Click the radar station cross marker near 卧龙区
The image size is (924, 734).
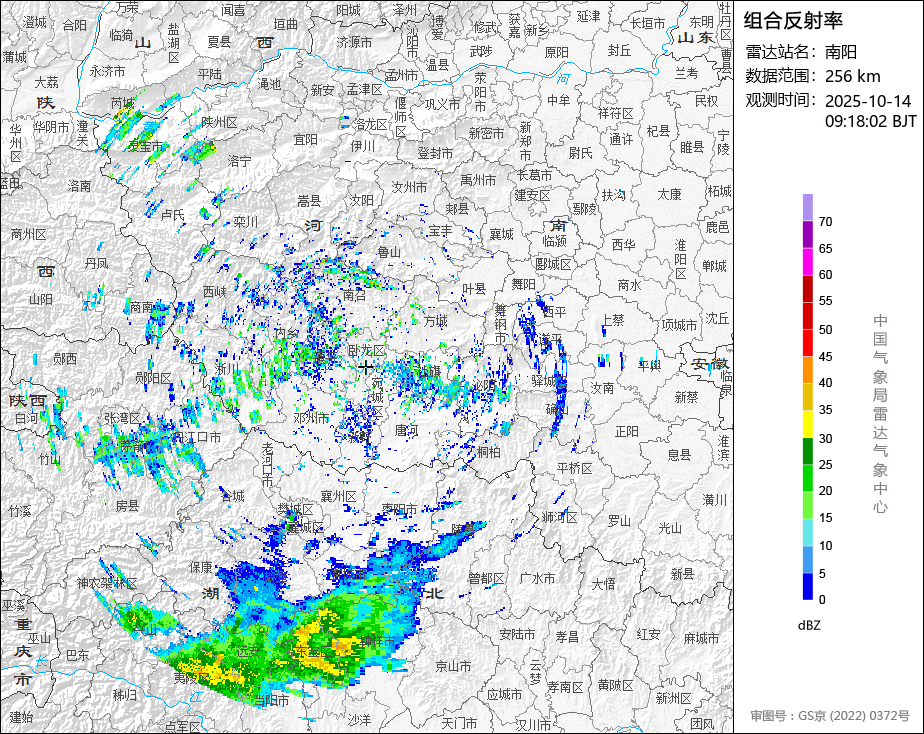coord(365,368)
